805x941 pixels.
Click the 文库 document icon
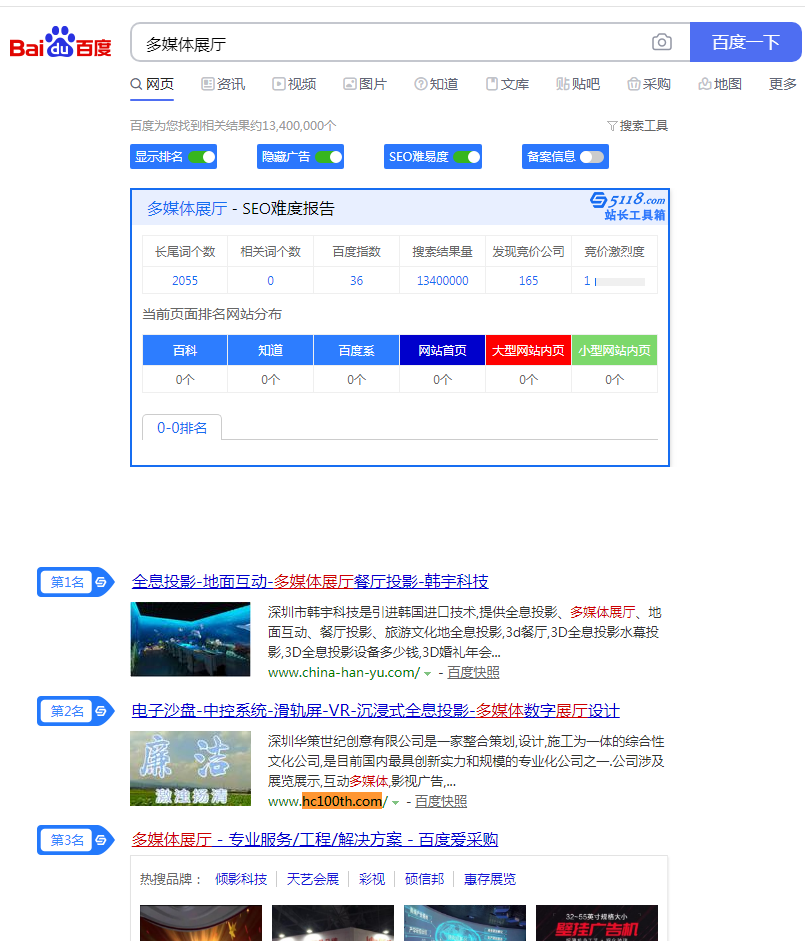click(x=492, y=84)
